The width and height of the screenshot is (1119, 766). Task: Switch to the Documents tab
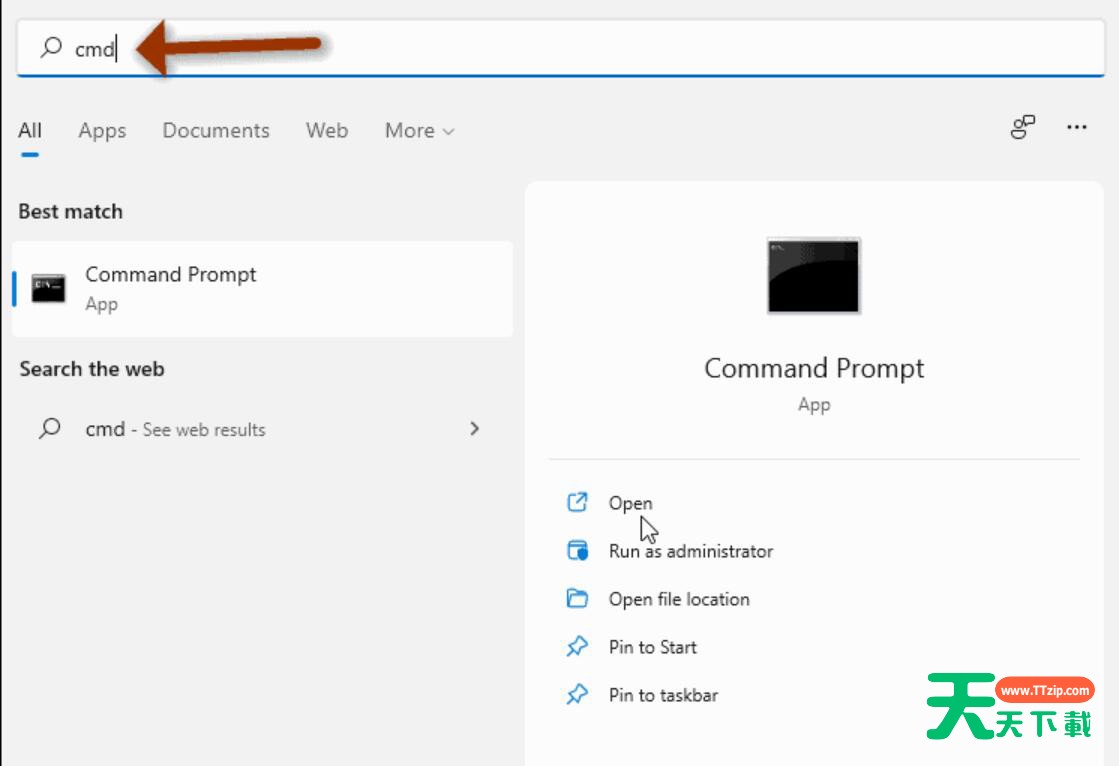click(x=216, y=131)
